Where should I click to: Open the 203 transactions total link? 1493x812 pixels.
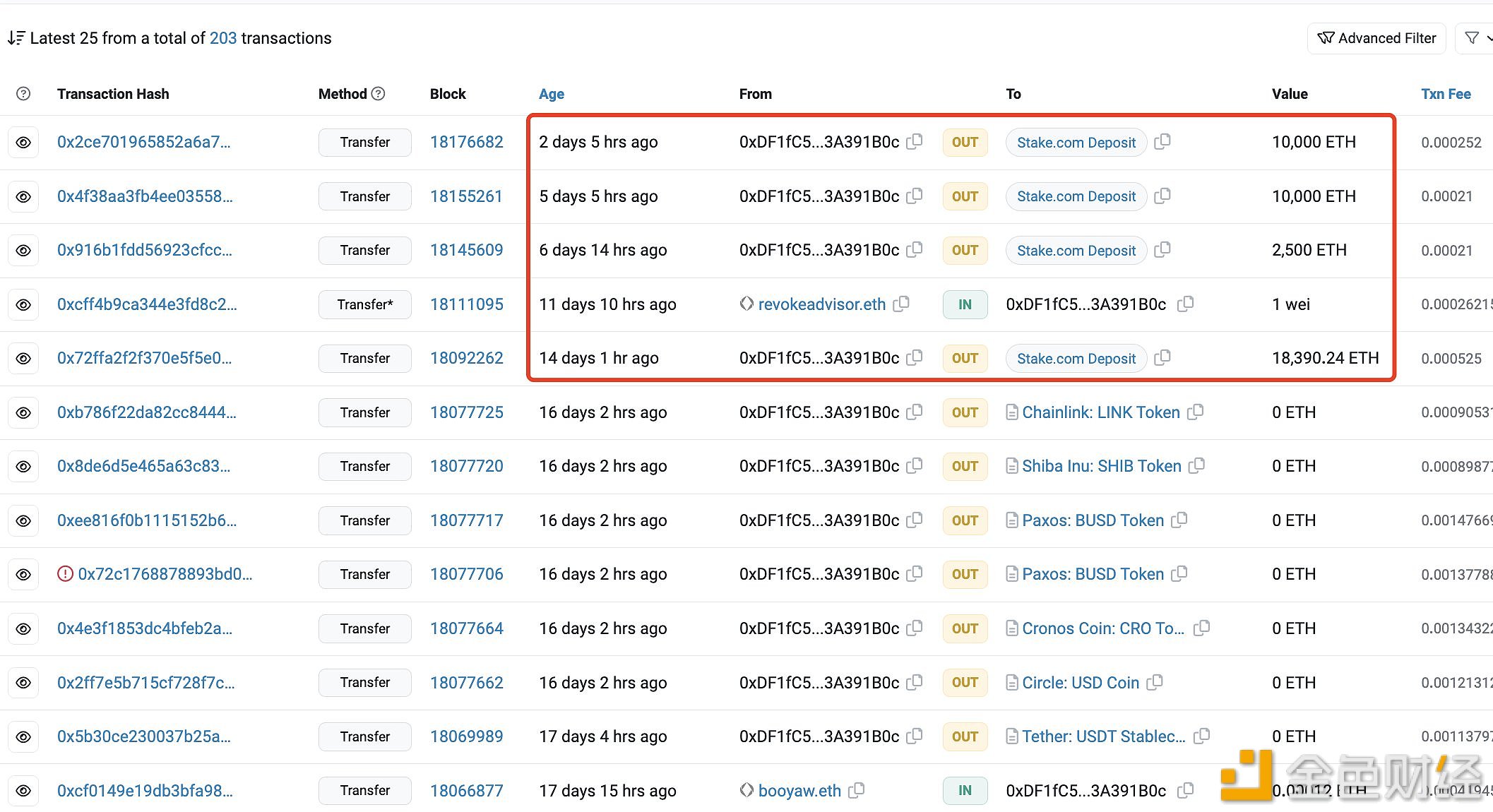coord(223,38)
